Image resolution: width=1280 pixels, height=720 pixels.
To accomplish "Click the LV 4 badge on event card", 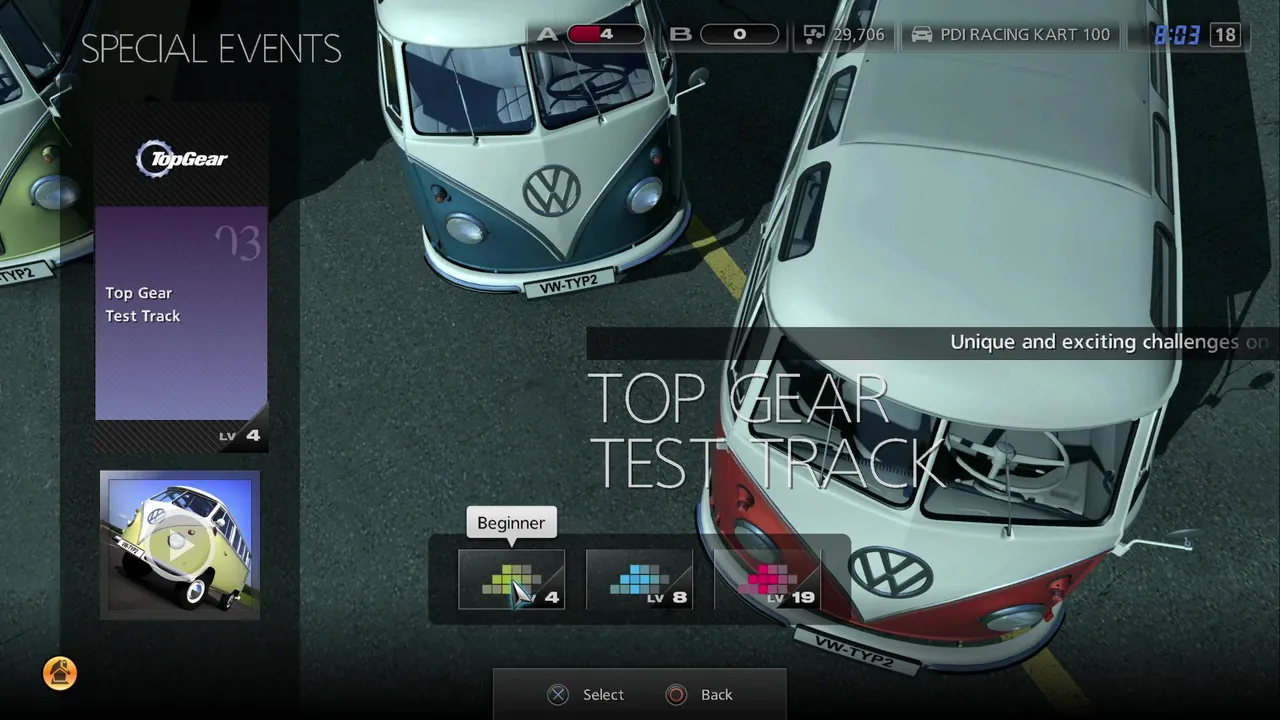I will pos(240,435).
